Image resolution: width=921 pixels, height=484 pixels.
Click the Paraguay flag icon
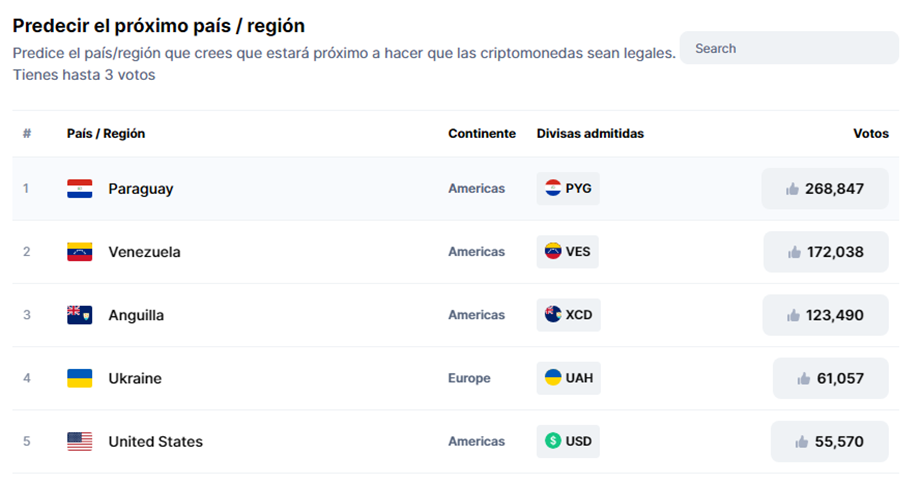coord(79,189)
